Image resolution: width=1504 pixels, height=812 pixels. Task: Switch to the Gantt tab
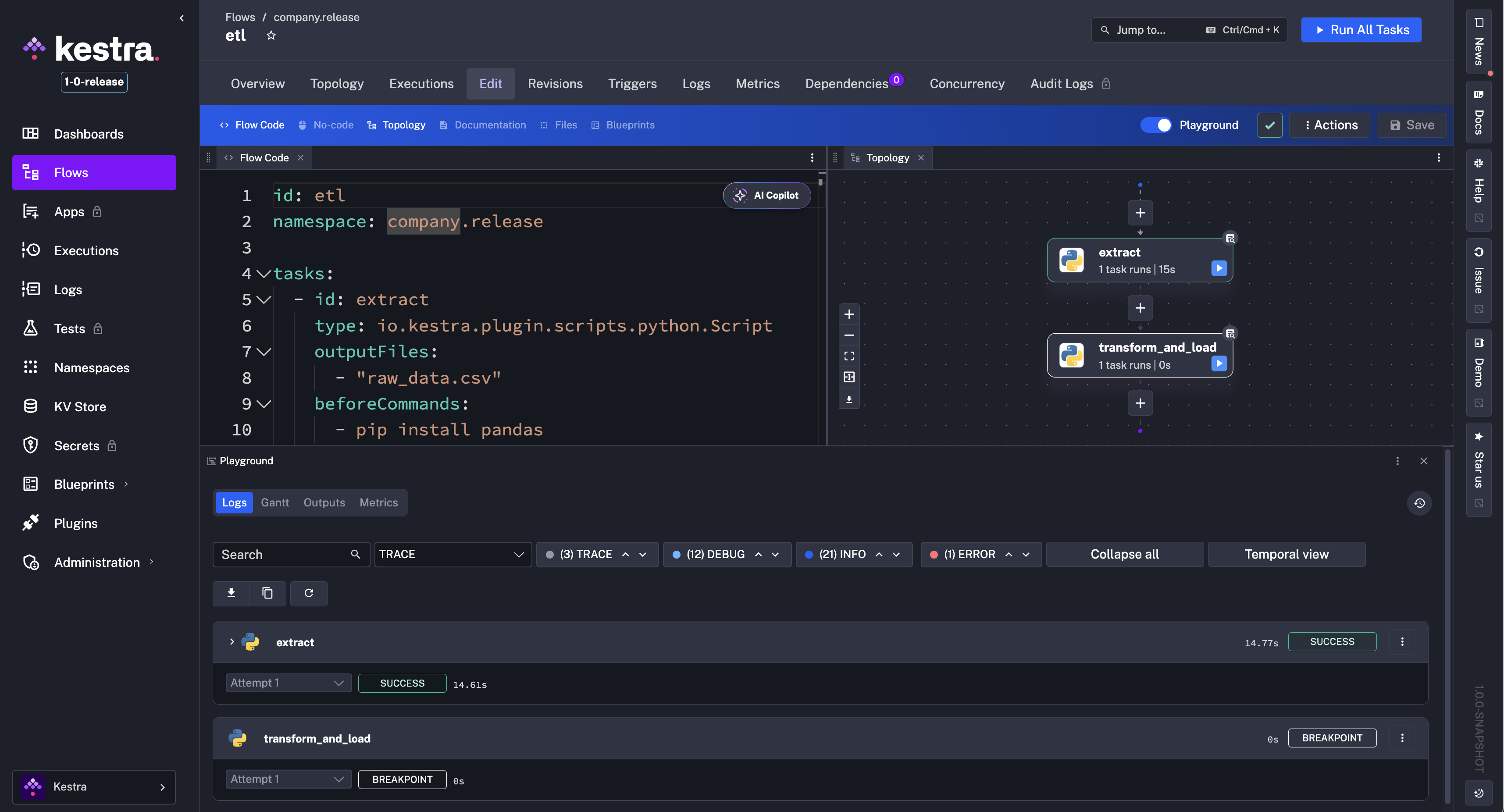point(274,502)
